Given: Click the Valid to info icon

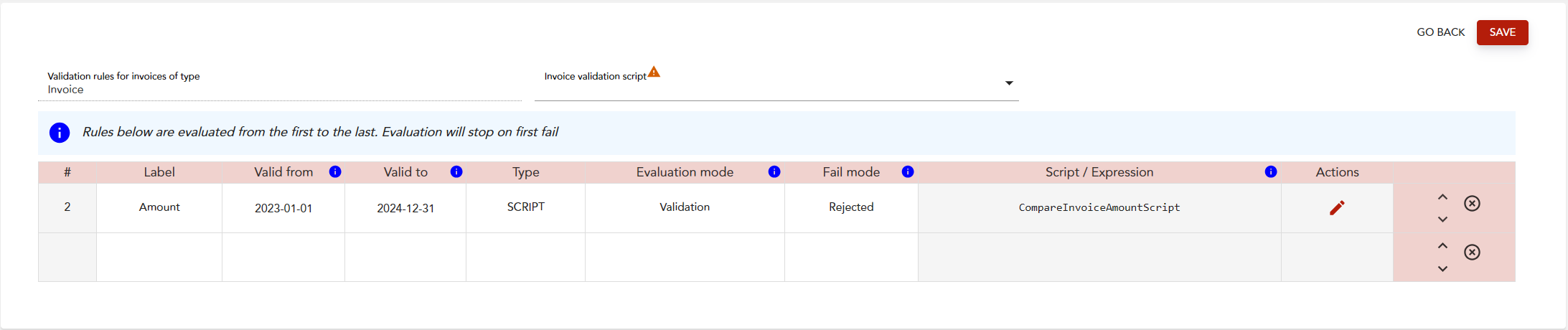Looking at the screenshot, I should click(456, 172).
